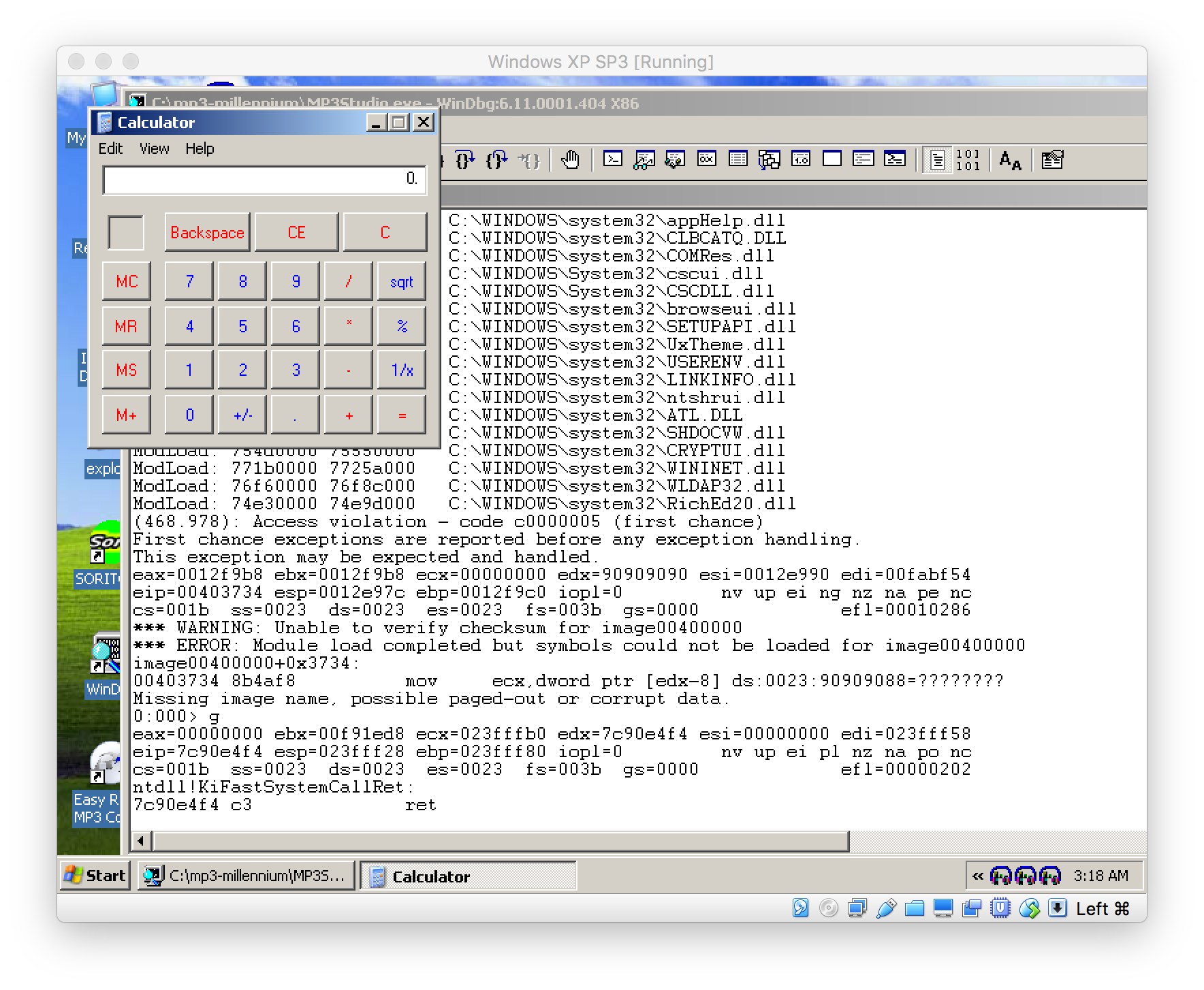1204x990 pixels.
Task: Open the blank Scratch Pad window icon
Action: pos(832,159)
